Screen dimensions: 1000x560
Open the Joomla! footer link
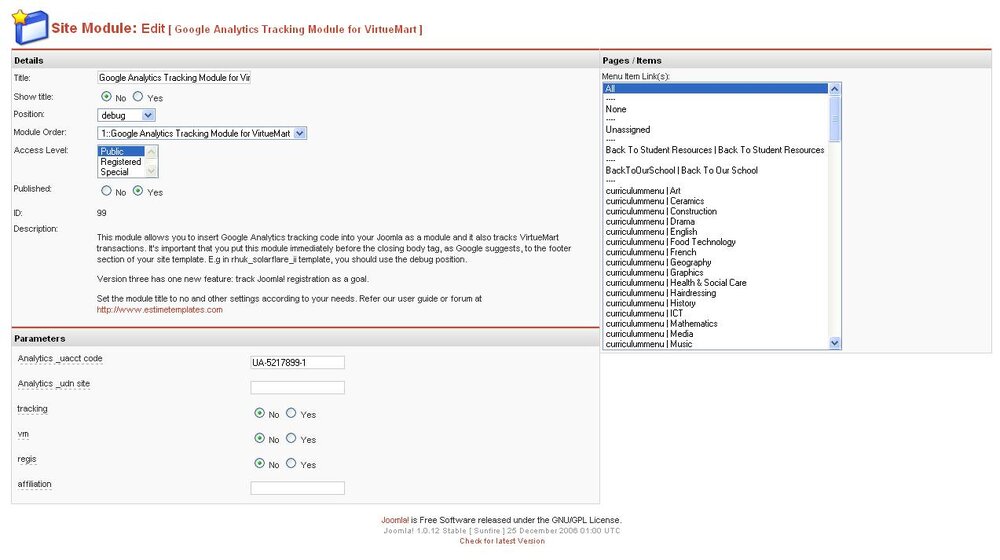(395, 520)
